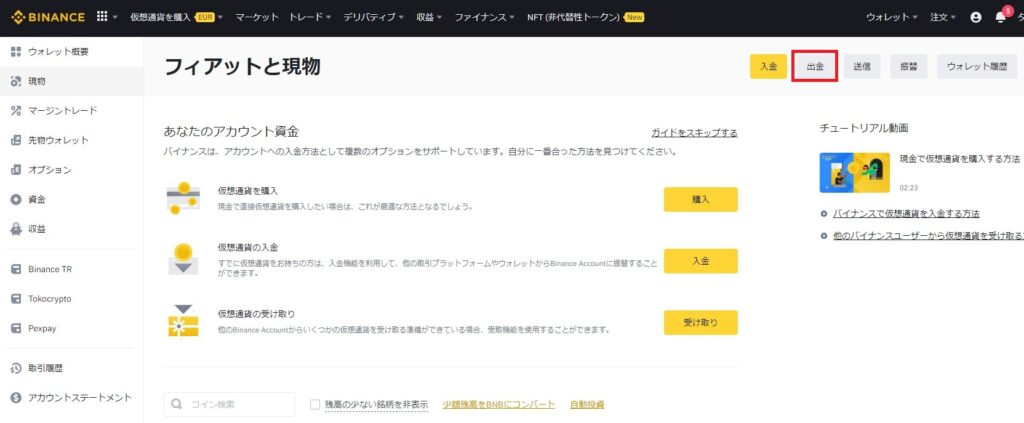Click the 入金 button beside 仮想通貨の入金

(701, 261)
